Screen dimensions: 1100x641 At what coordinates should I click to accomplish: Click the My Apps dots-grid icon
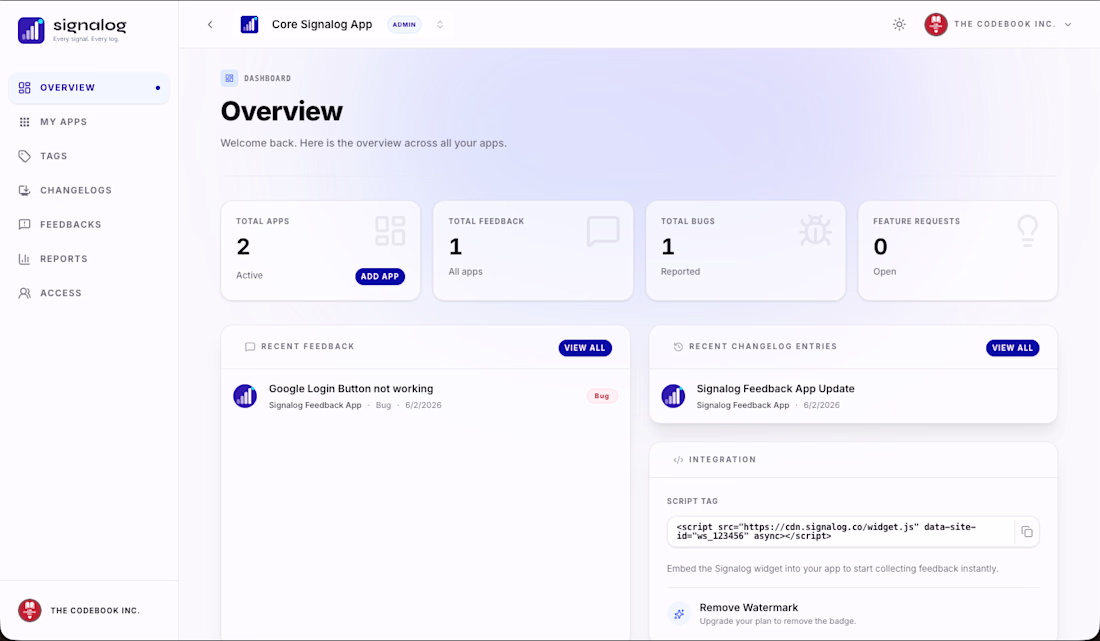(25, 122)
